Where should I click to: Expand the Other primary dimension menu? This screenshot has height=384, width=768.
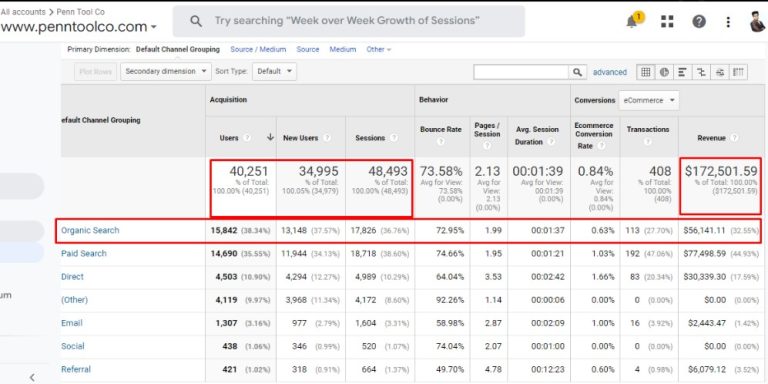[379, 49]
